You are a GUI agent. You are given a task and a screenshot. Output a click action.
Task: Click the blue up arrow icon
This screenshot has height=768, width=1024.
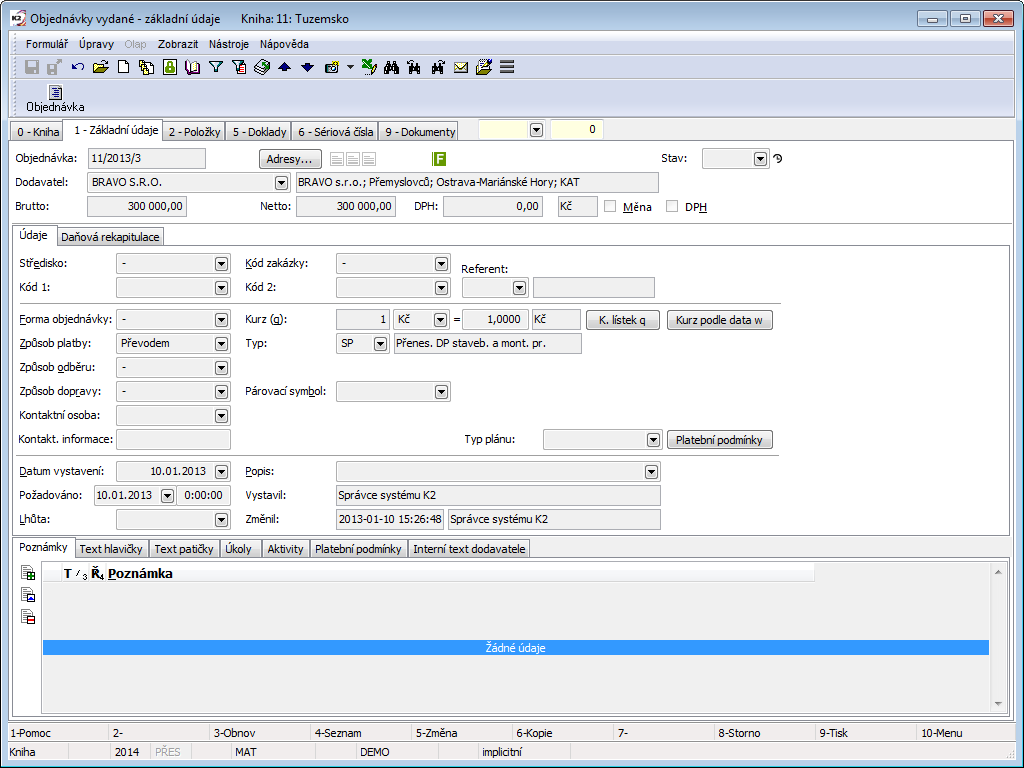284,67
